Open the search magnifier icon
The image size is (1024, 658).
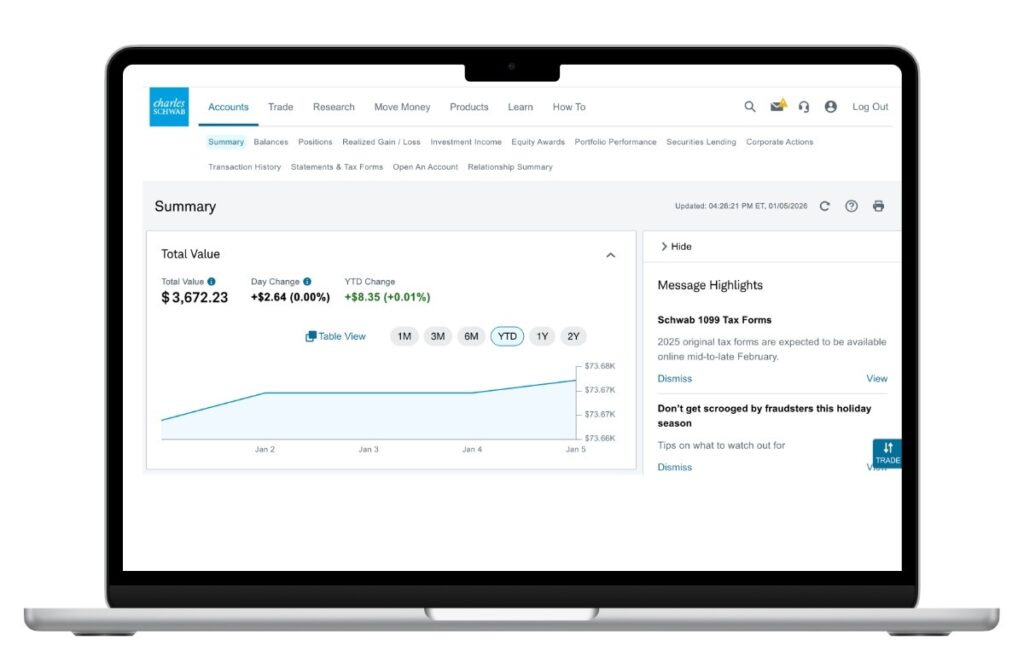[x=750, y=107]
